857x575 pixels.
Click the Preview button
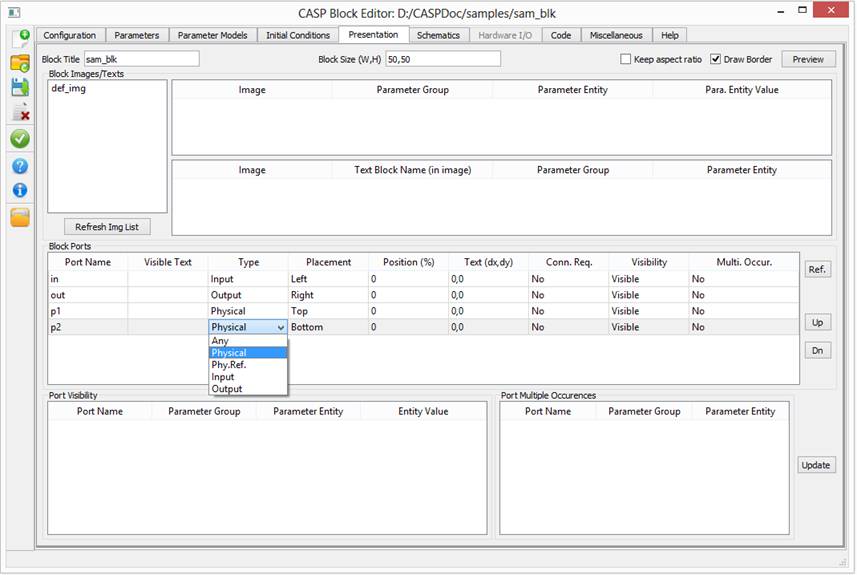pos(808,59)
